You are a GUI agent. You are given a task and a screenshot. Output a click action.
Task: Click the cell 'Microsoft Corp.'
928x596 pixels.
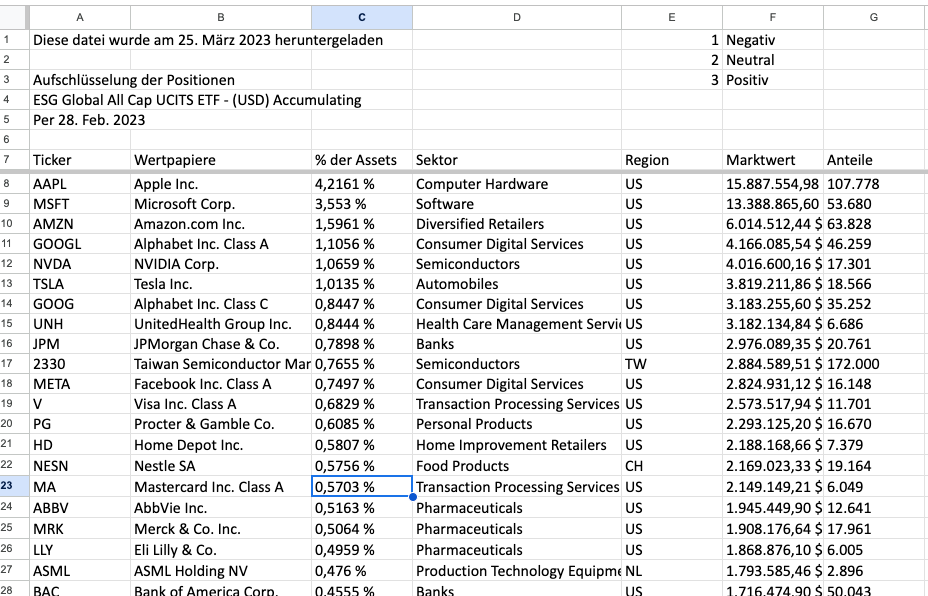point(221,204)
